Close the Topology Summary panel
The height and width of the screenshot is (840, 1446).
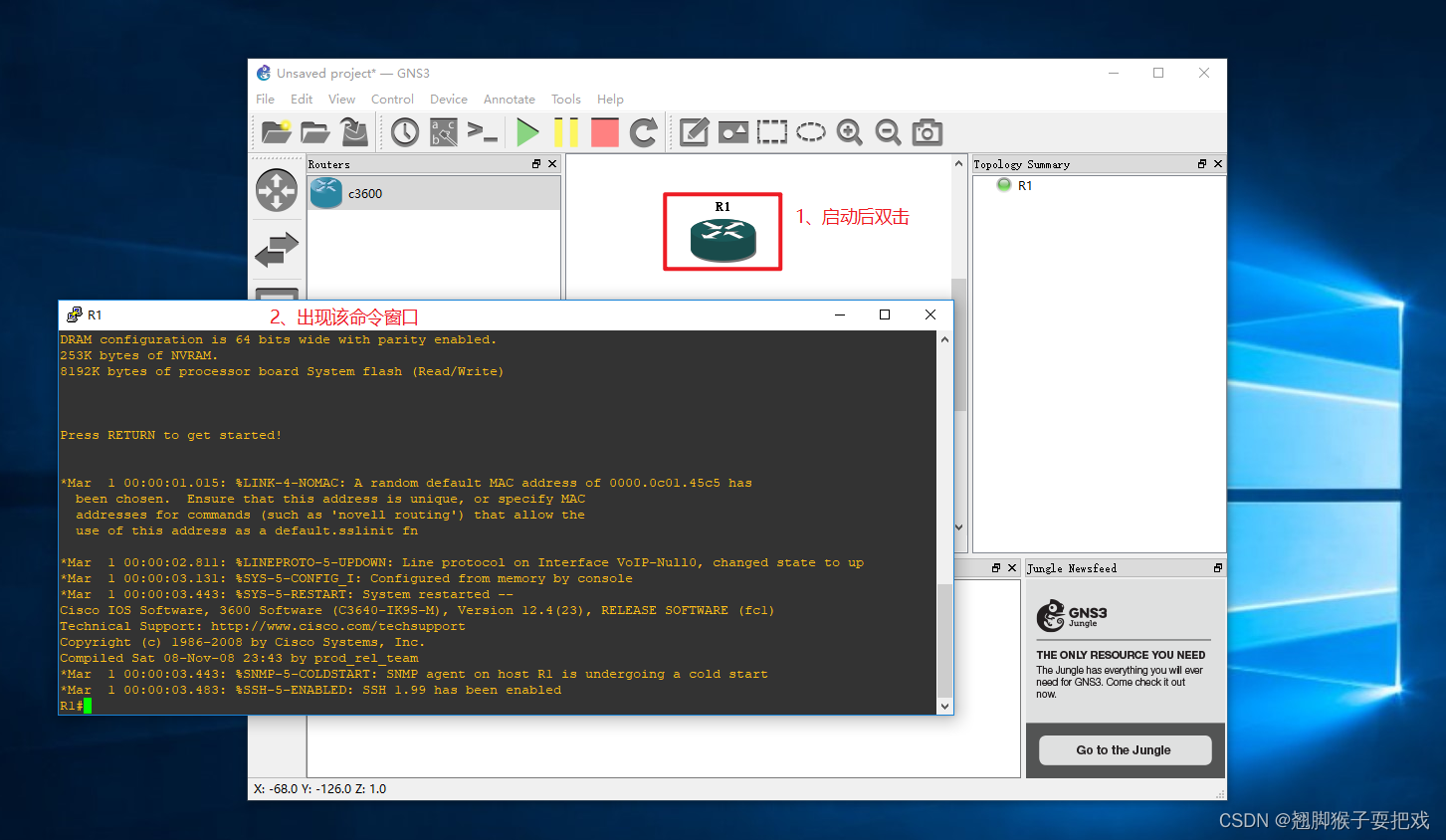(x=1218, y=164)
